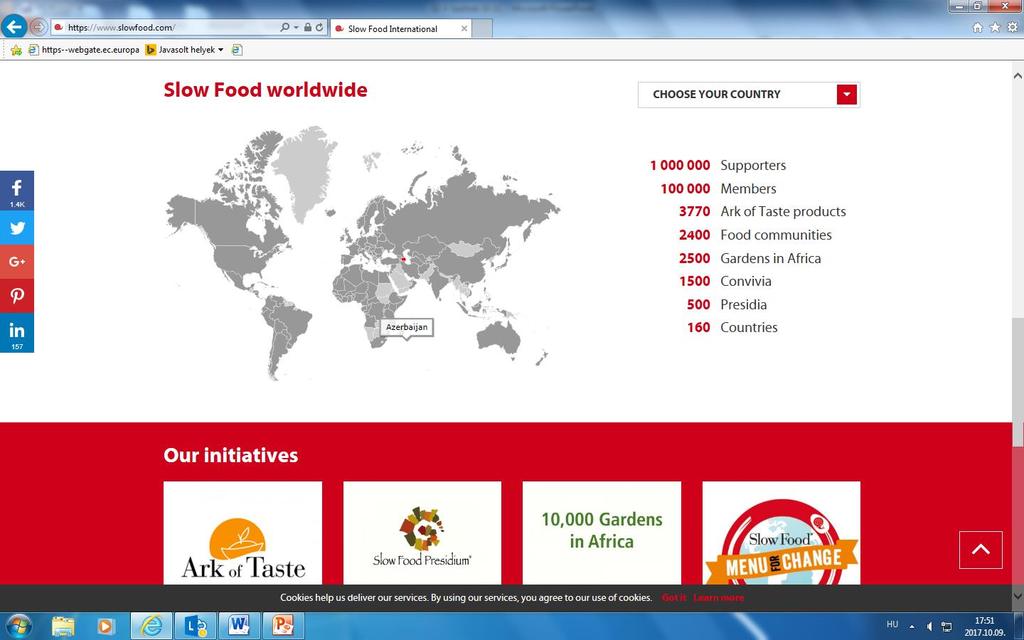Open the Ark of Taste initiative card
Image resolution: width=1024 pixels, height=640 pixels.
[x=243, y=533]
